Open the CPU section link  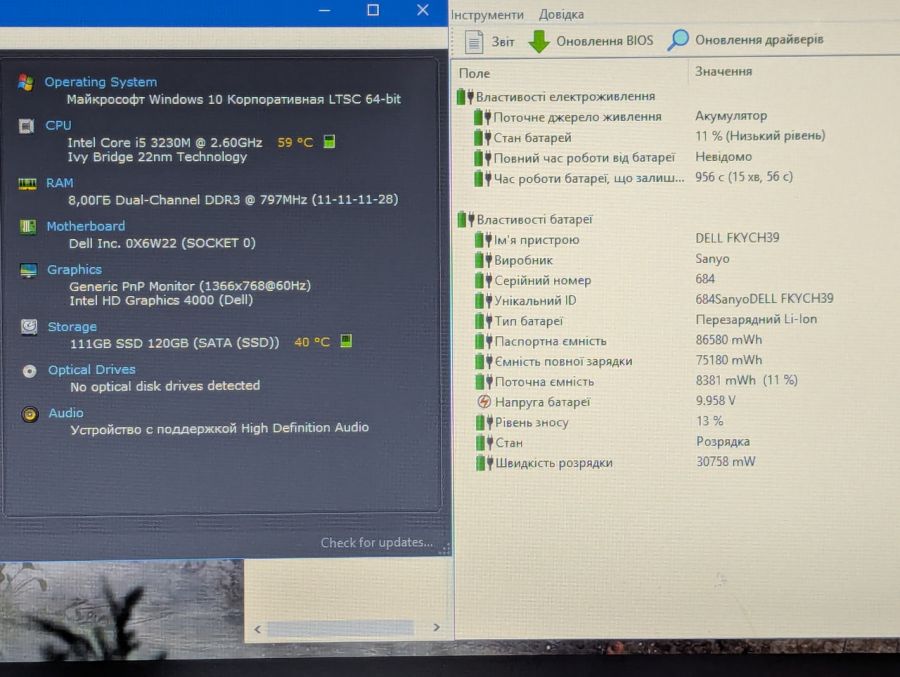[x=59, y=125]
